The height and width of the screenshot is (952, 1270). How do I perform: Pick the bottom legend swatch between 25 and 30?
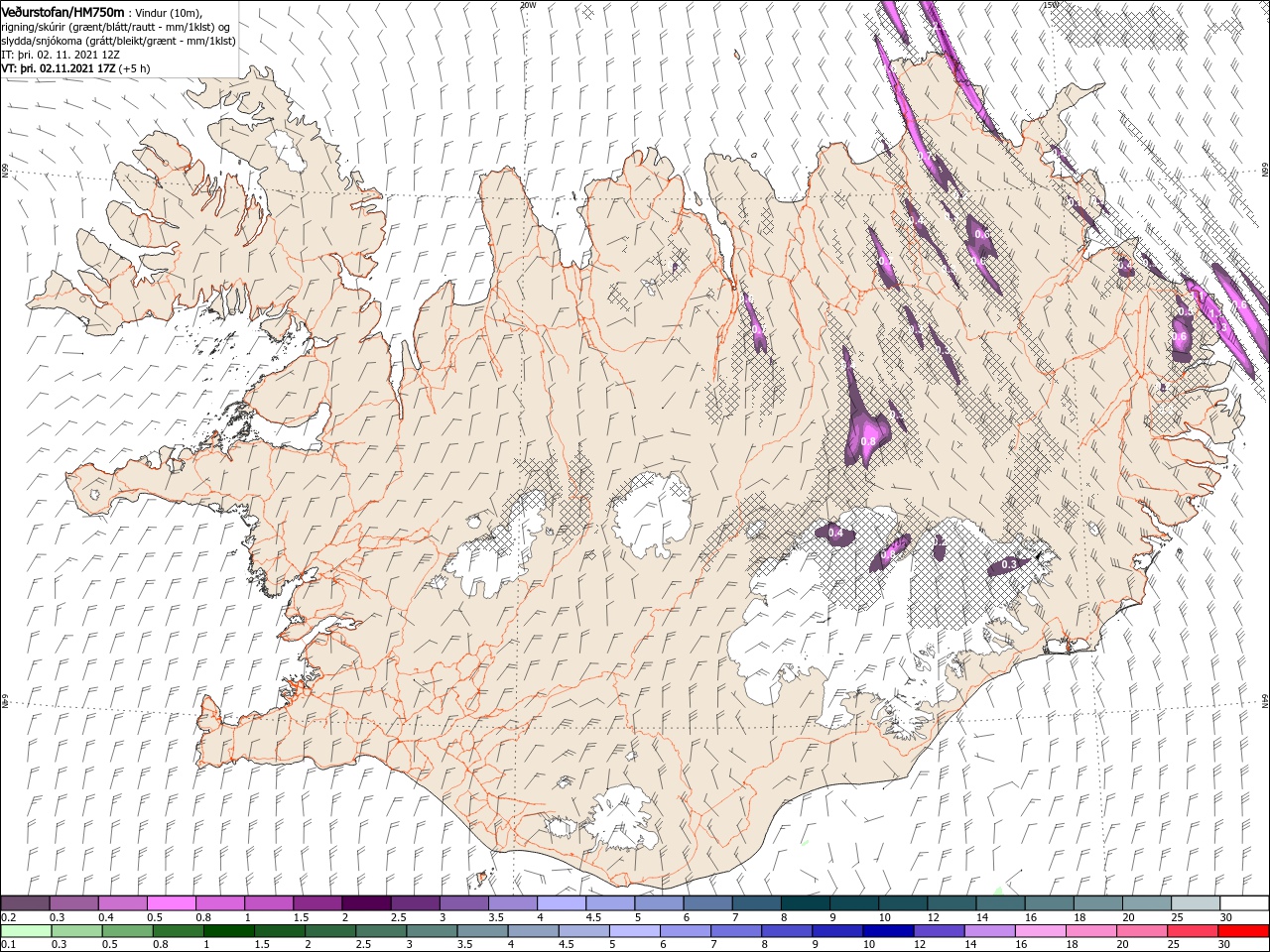pos(1193,931)
